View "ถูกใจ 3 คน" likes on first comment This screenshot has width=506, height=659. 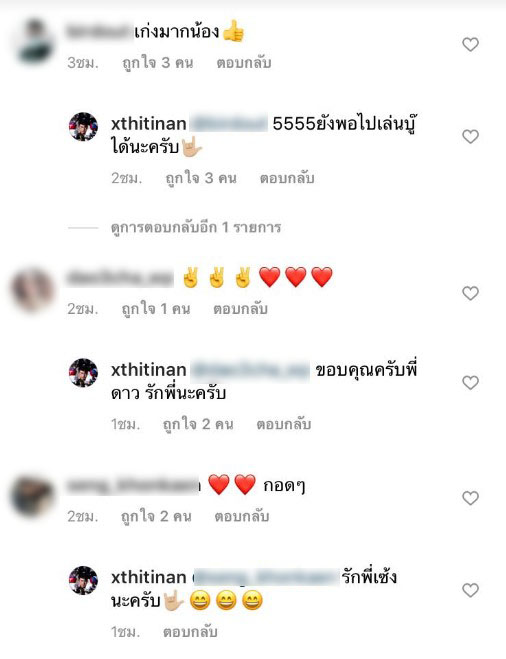pyautogui.click(x=158, y=63)
